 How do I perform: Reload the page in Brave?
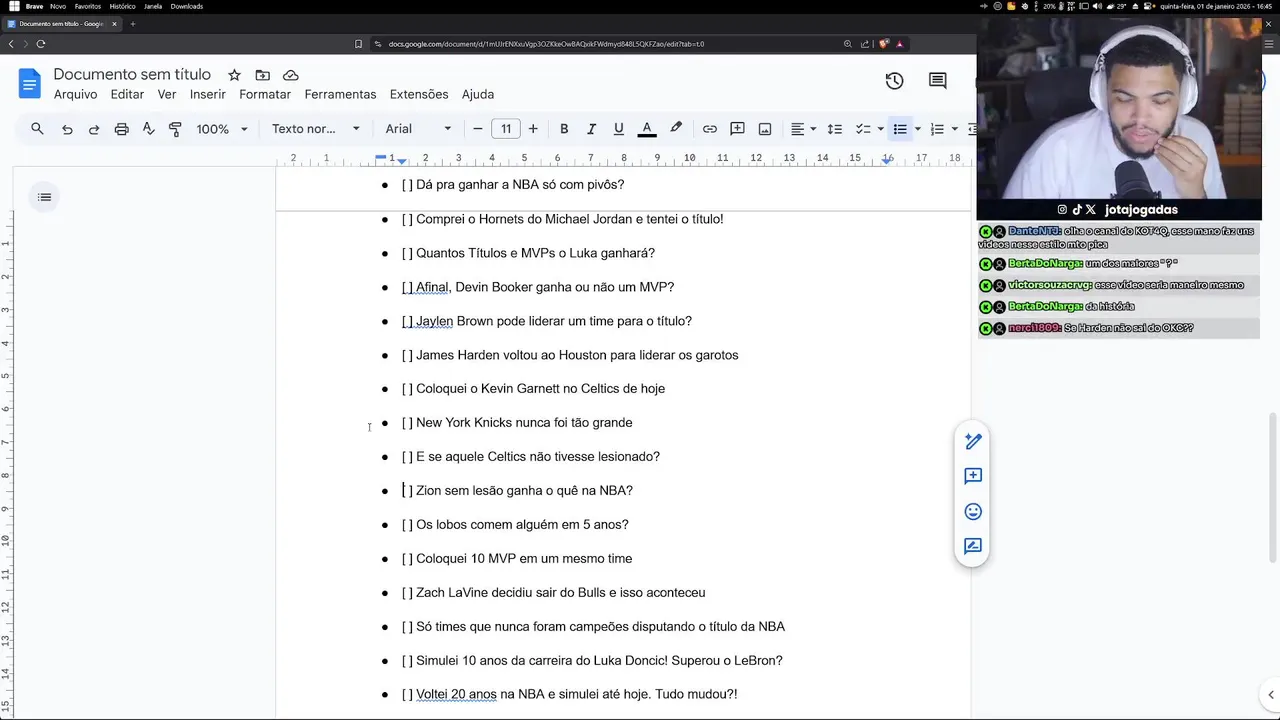point(41,44)
